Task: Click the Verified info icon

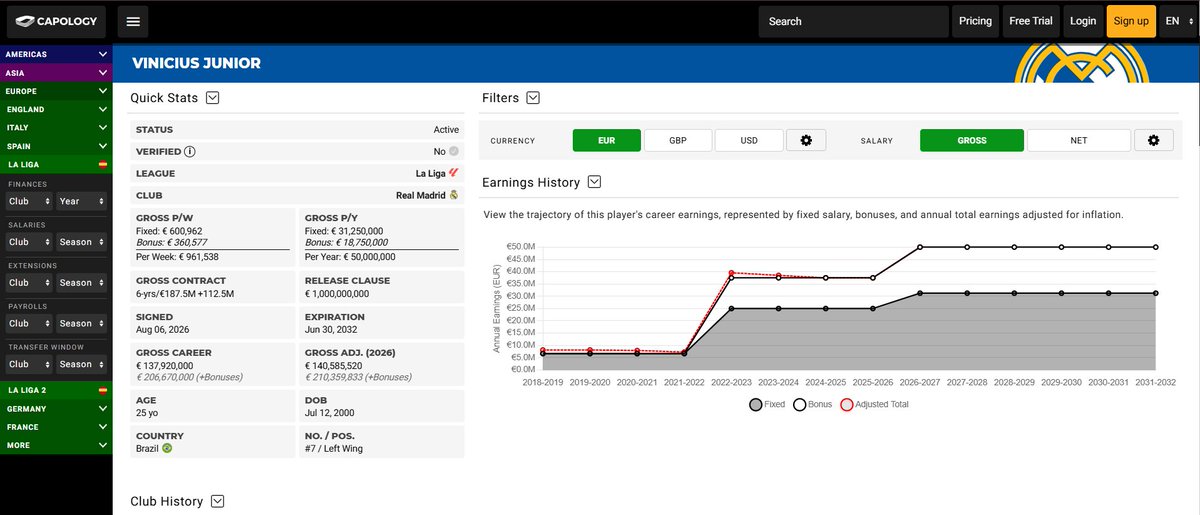Action: tap(190, 152)
